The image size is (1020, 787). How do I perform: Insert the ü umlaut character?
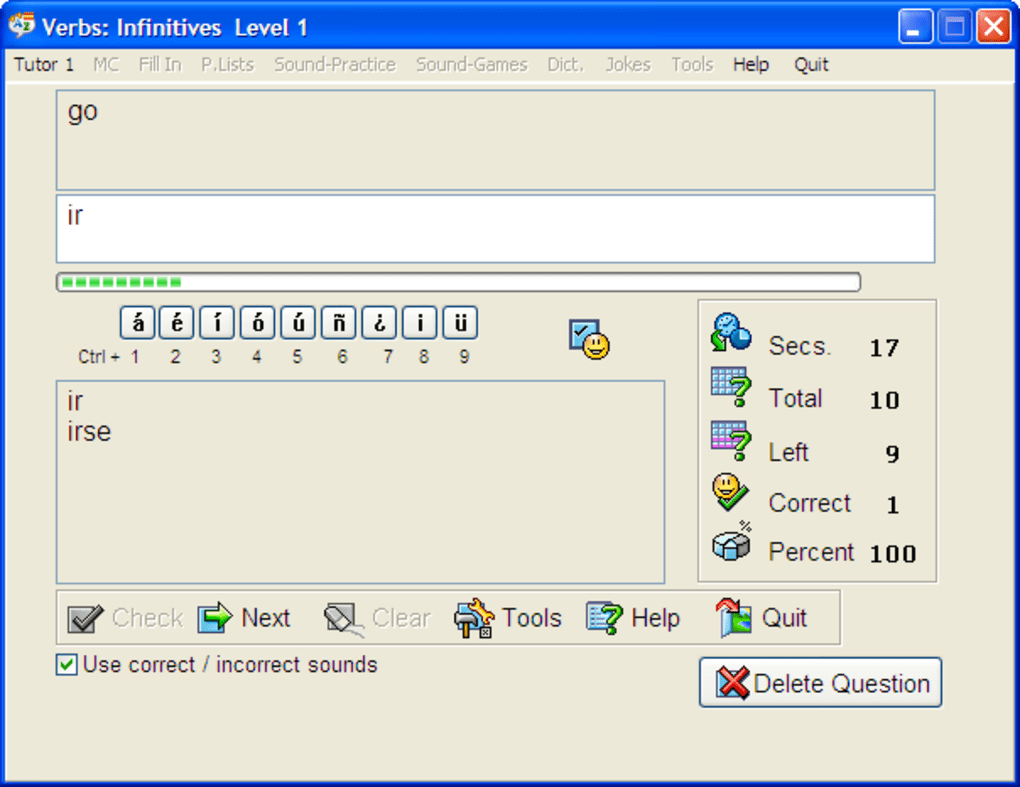pos(460,323)
